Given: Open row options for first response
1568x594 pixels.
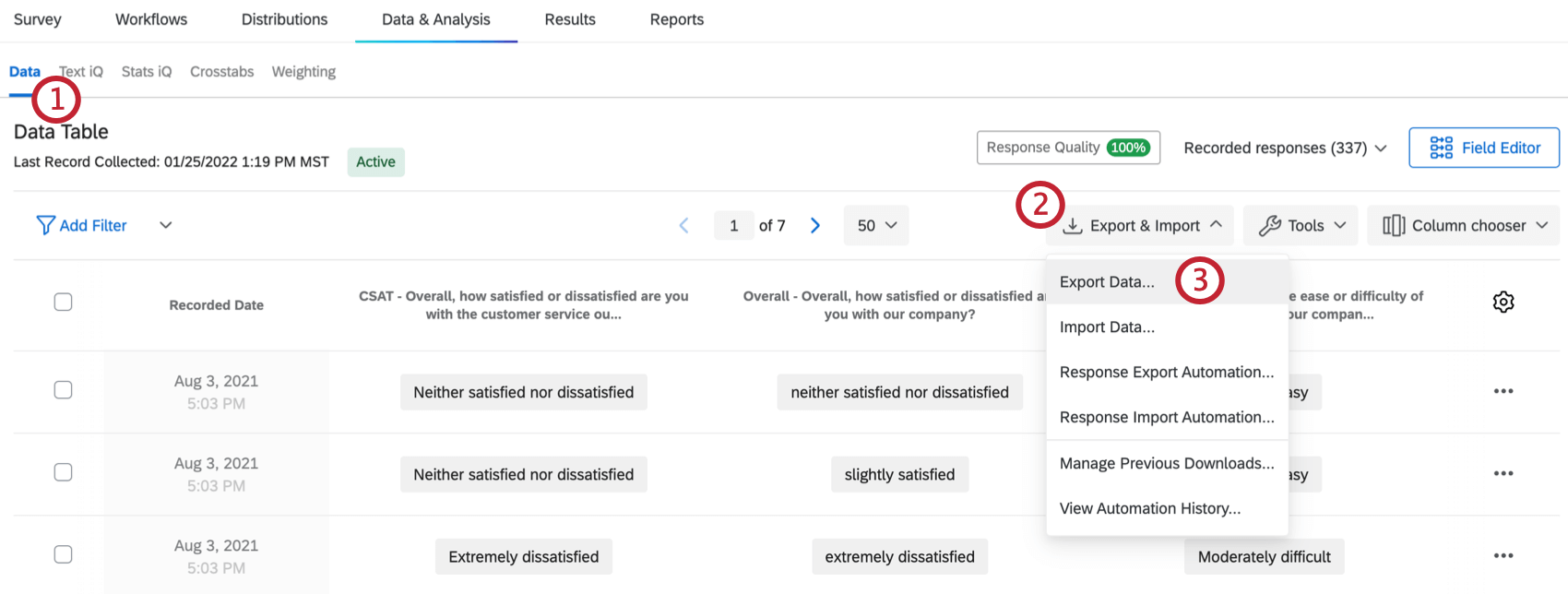Looking at the screenshot, I should click(1503, 391).
